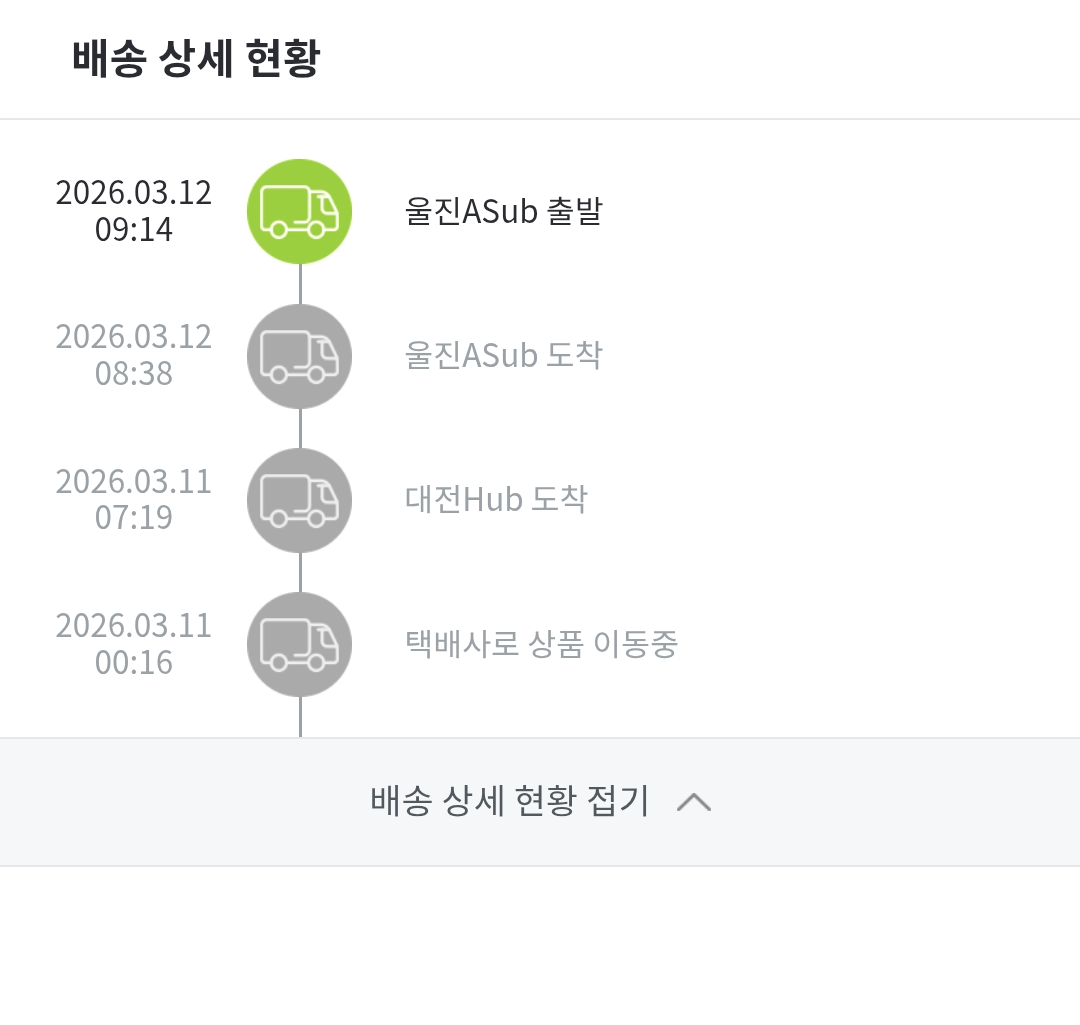Select the 울진ASub 출발 status text
The width and height of the screenshot is (1080, 1025).
[503, 212]
